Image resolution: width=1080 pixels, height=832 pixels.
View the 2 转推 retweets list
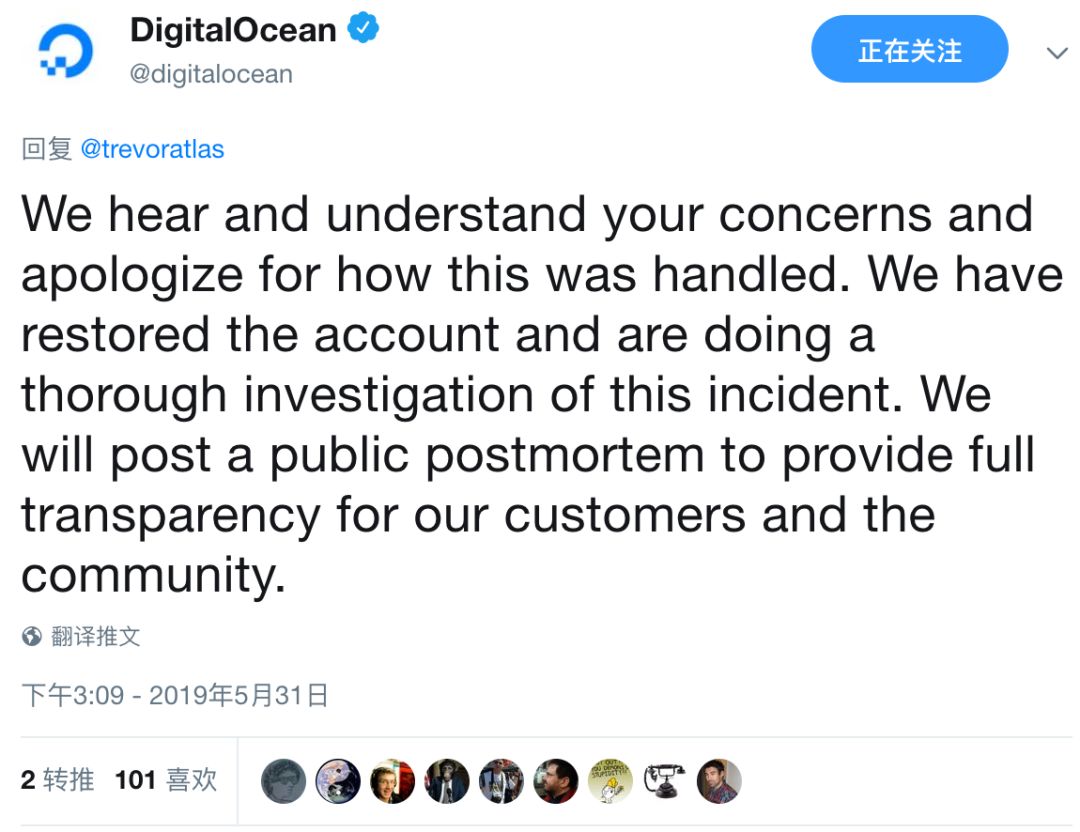point(57,780)
